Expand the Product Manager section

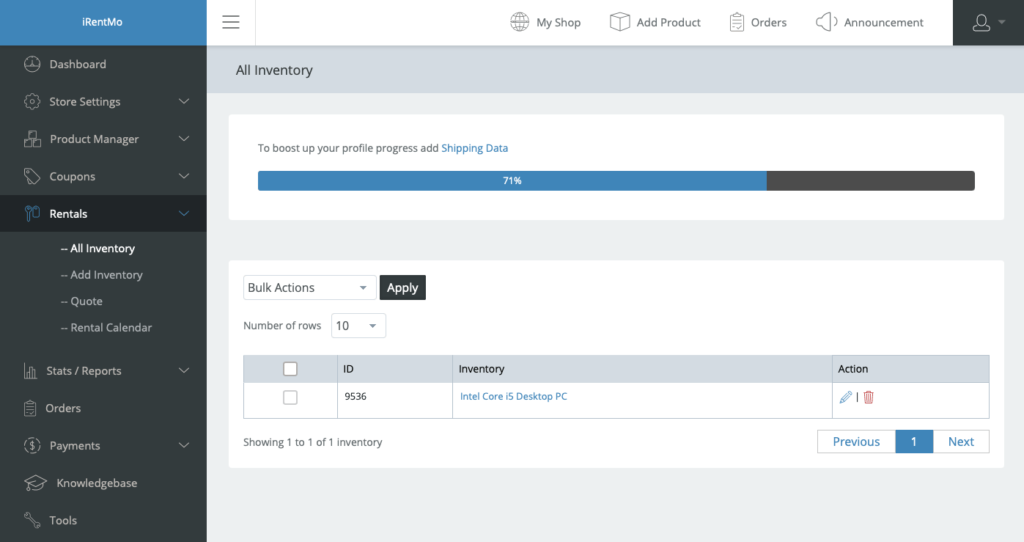103,139
